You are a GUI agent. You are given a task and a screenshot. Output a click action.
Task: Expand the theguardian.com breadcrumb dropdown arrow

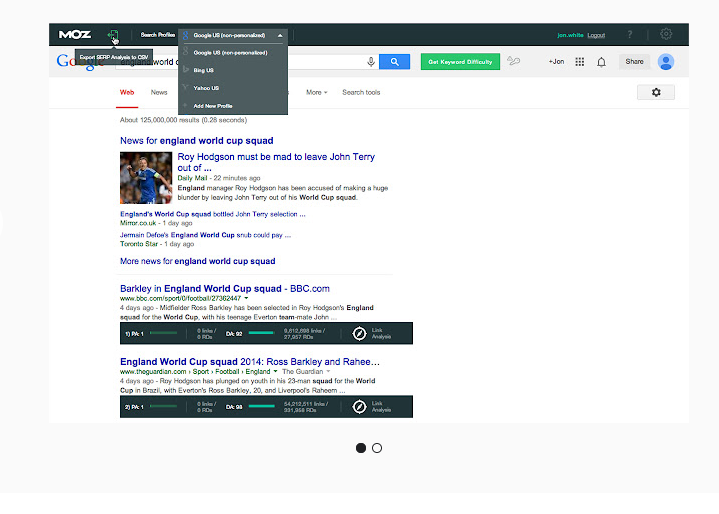275,371
